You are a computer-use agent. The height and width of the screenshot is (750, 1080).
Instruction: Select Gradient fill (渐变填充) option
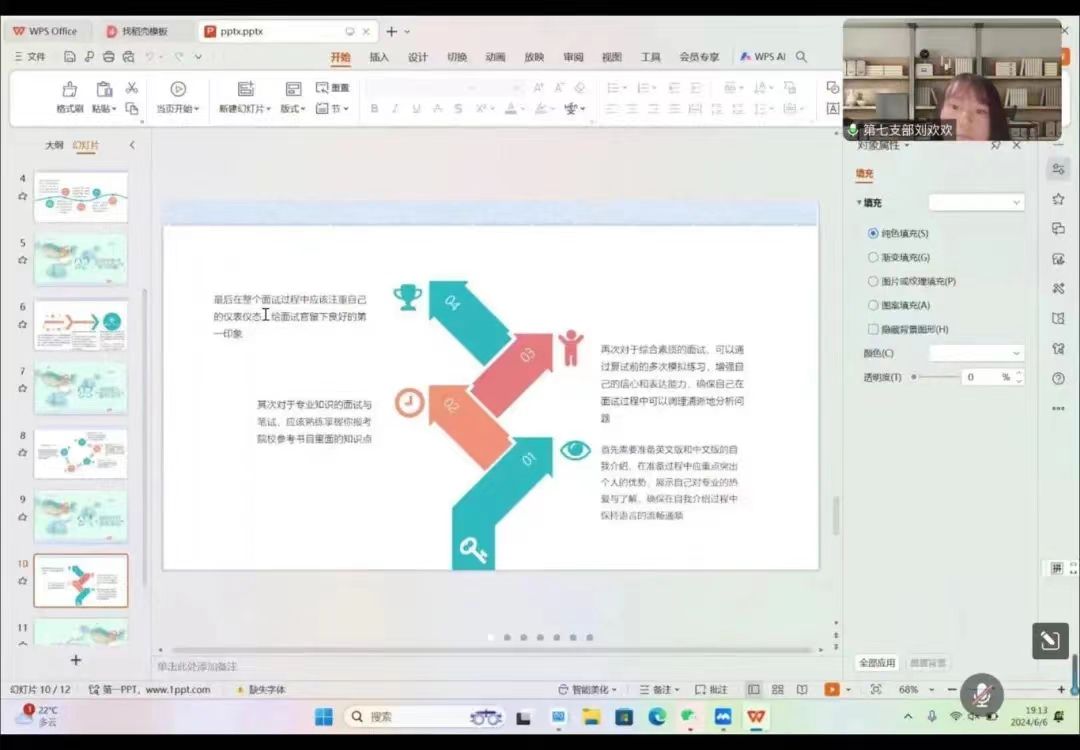click(873, 257)
